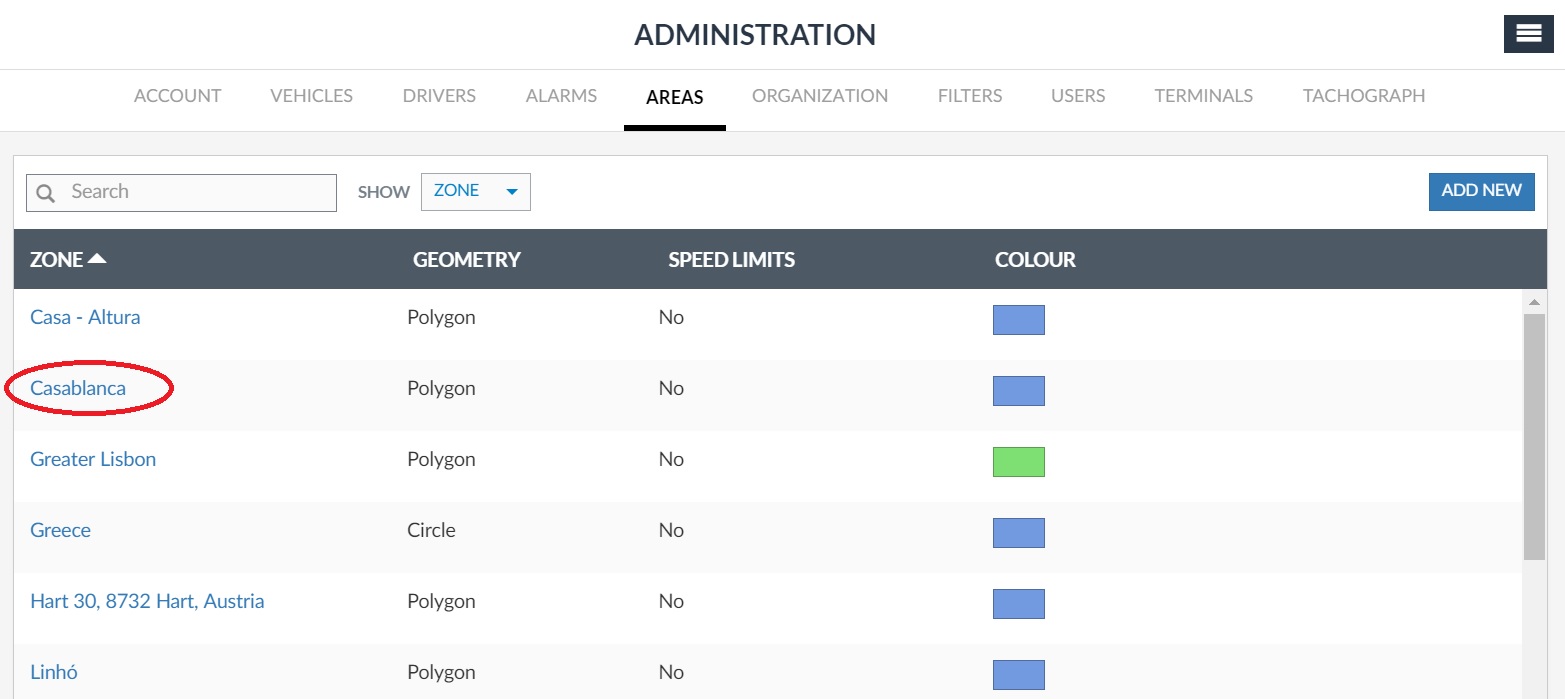Open the Greater Lisbon zone

click(x=93, y=459)
